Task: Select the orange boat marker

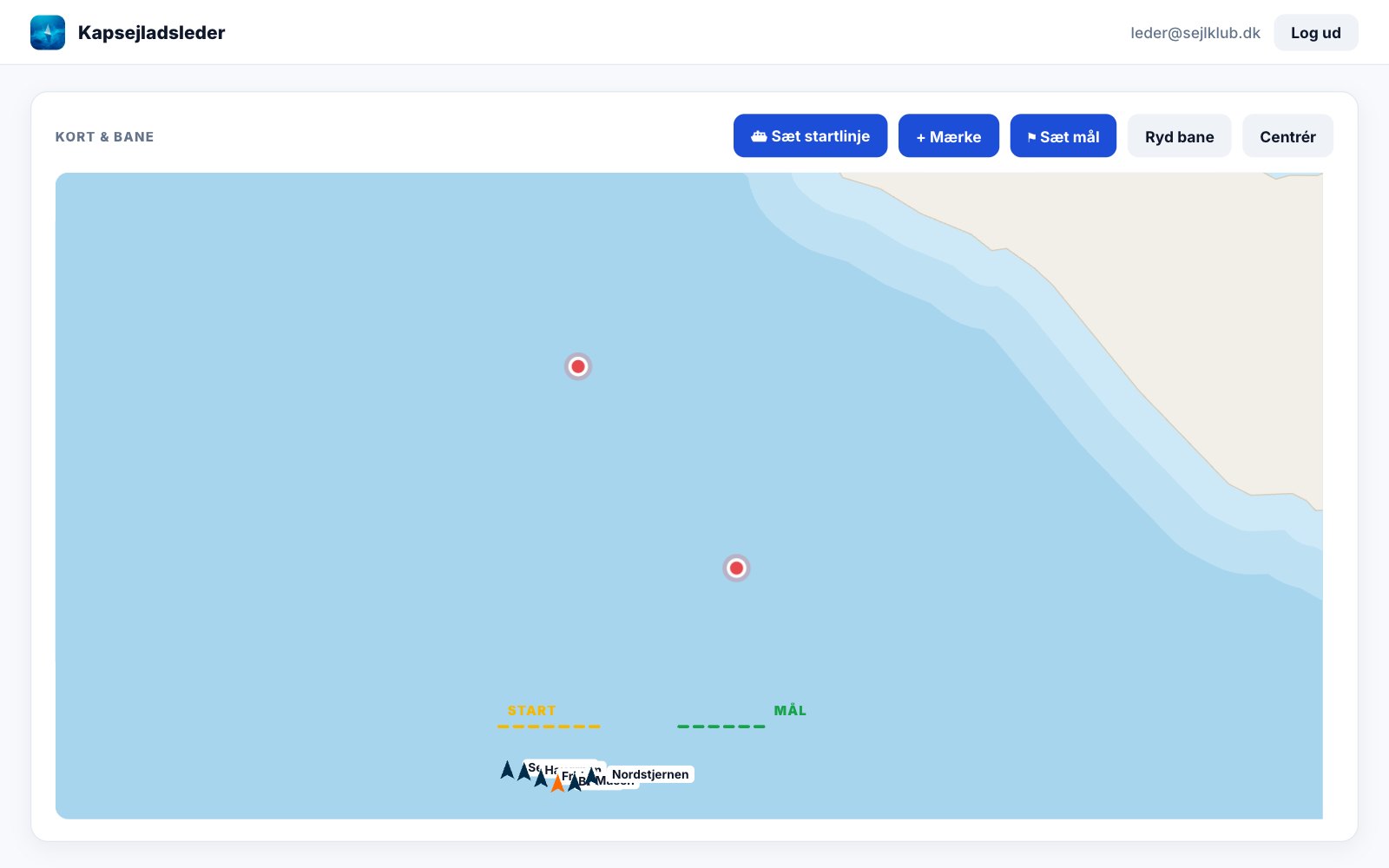Action: [557, 783]
